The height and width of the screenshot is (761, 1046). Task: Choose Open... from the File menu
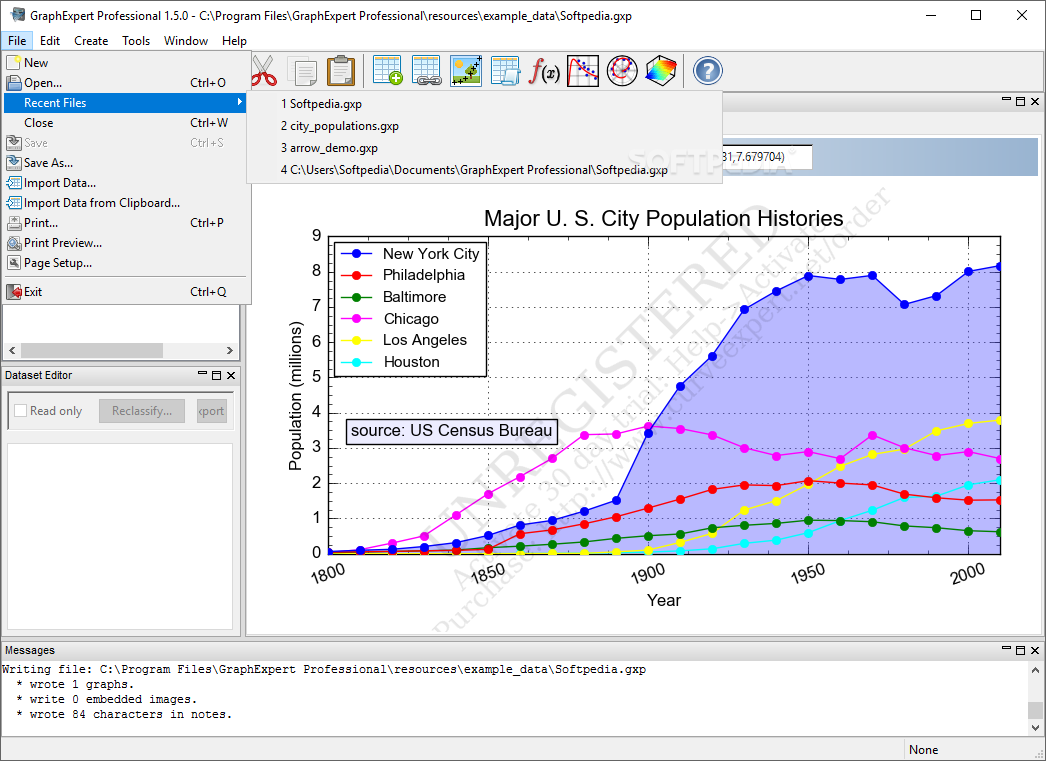(x=125, y=83)
